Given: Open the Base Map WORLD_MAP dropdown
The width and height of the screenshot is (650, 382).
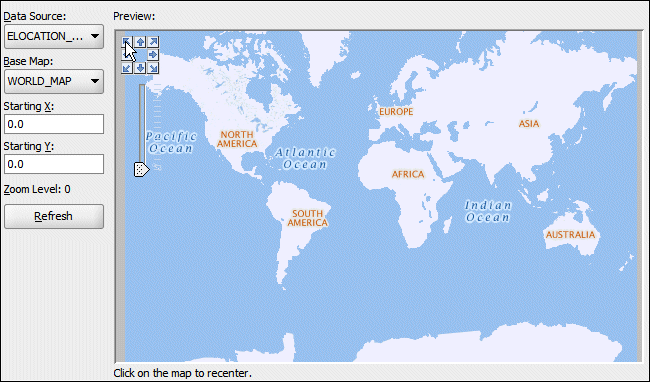Looking at the screenshot, I should point(54,81).
